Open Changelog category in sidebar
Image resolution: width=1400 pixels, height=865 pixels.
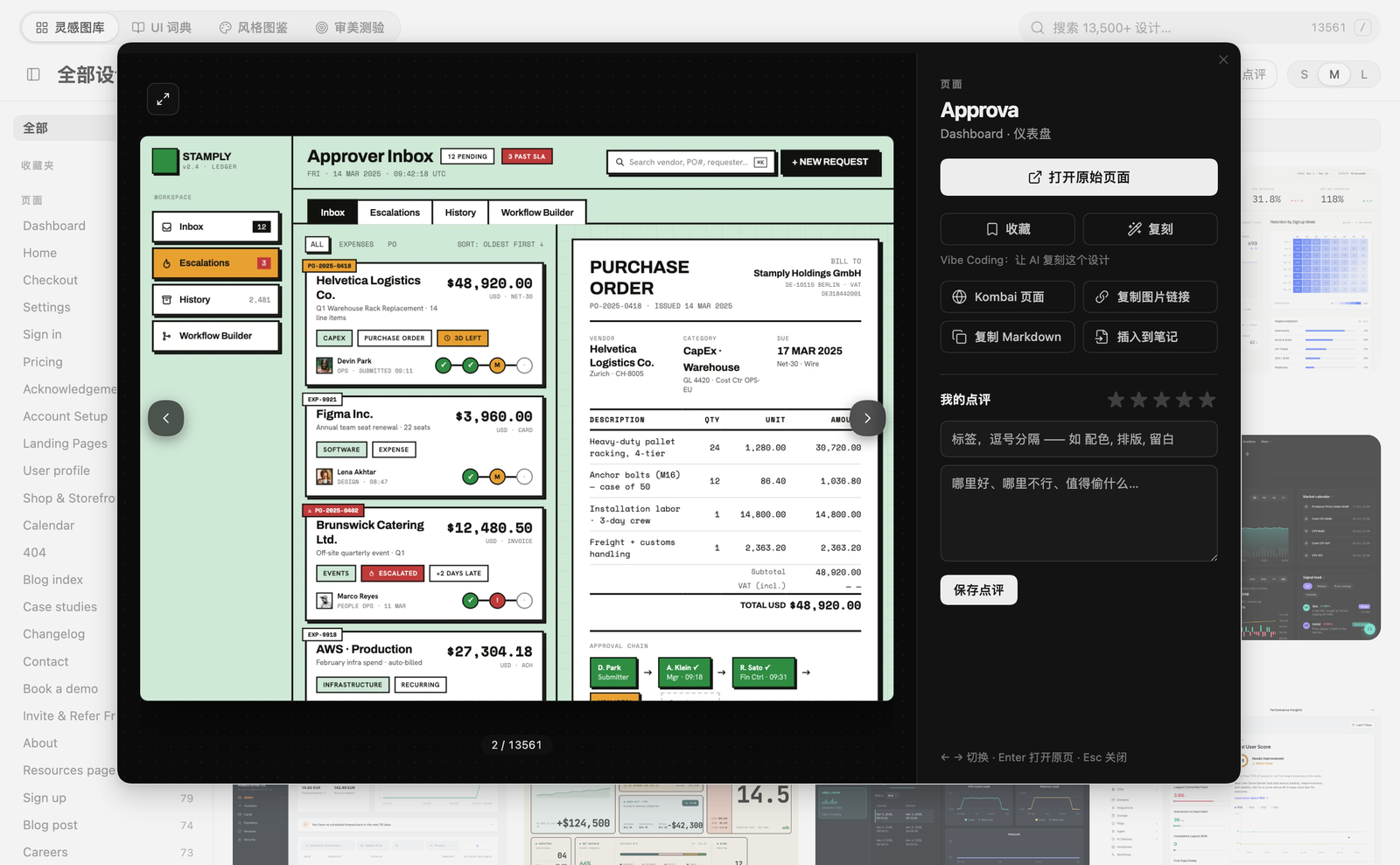tap(53, 634)
